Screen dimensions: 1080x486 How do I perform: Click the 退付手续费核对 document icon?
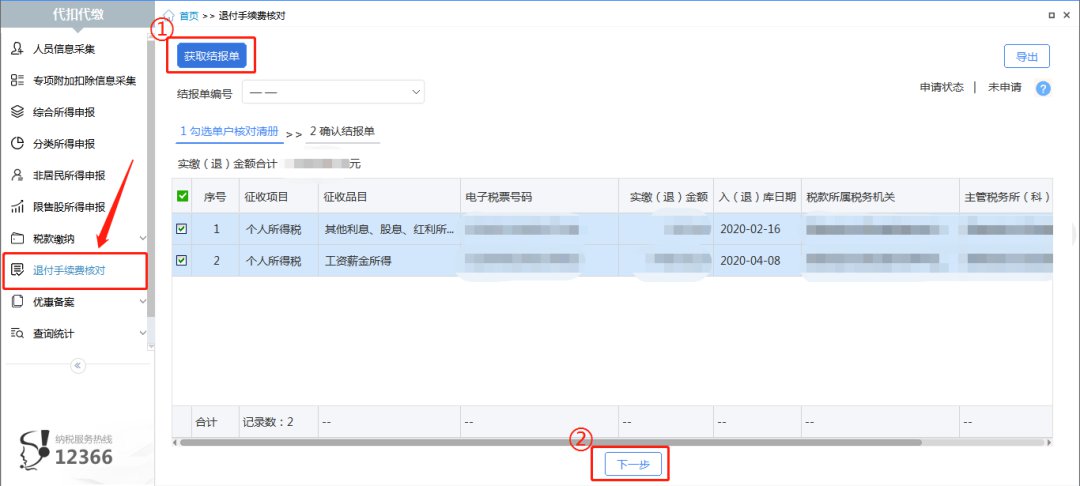(18, 271)
